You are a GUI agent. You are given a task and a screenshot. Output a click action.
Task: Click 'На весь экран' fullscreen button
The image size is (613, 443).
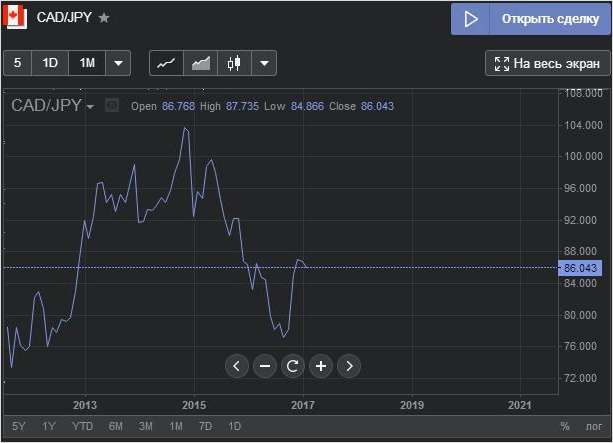pyautogui.click(x=546, y=64)
